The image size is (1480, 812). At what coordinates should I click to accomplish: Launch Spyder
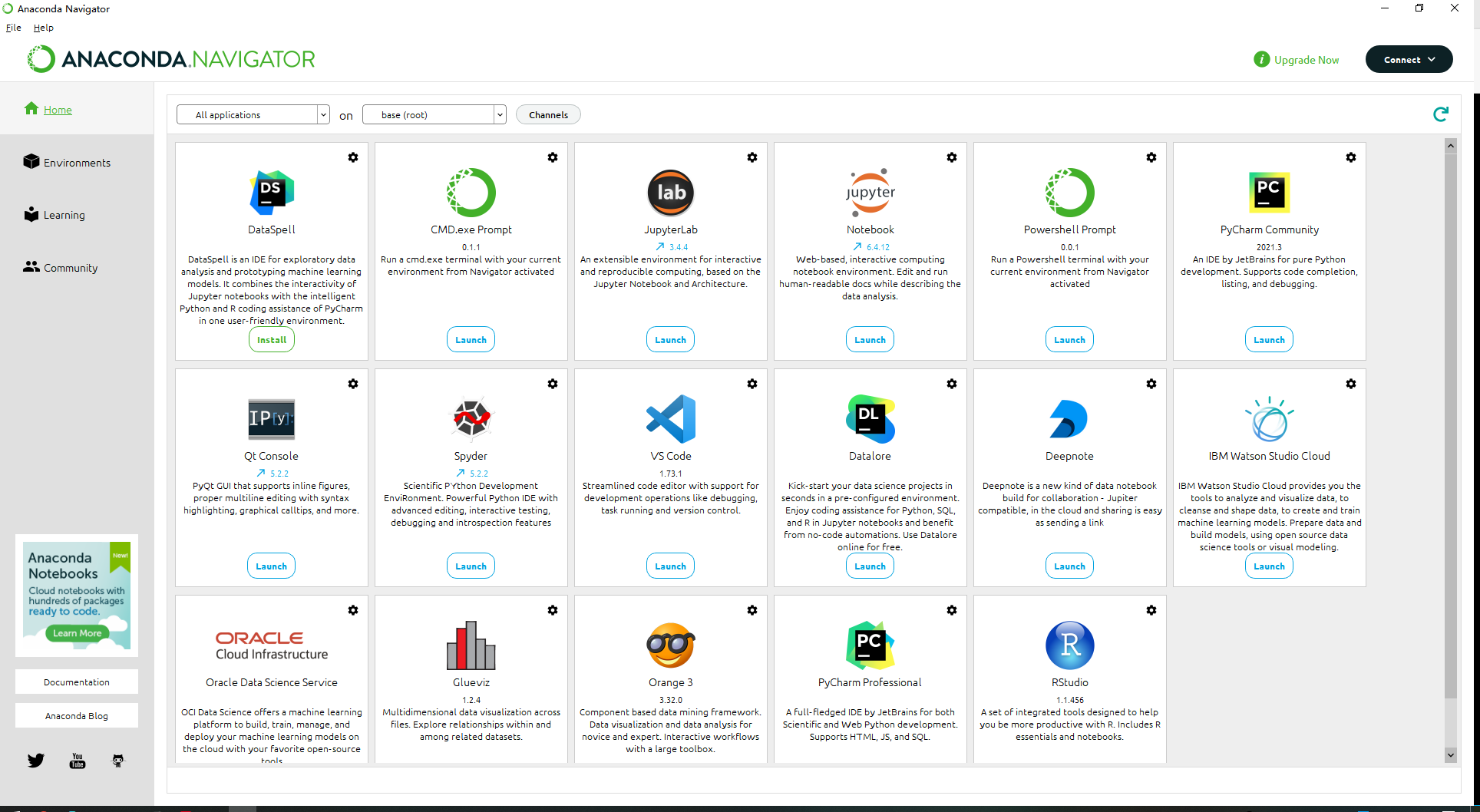pos(471,566)
